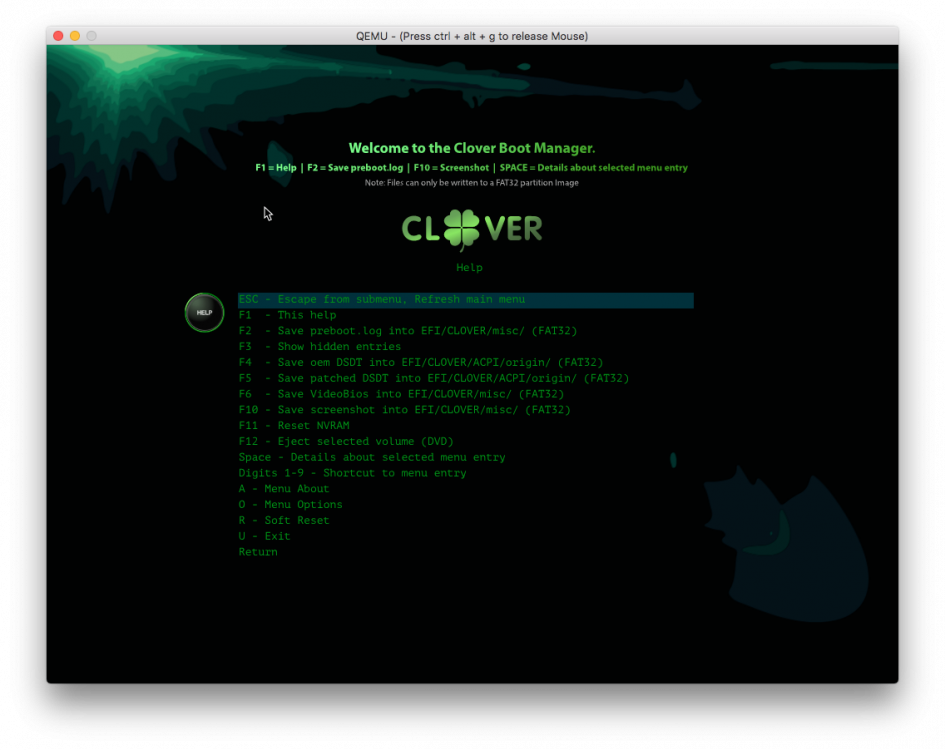Click the FAT32 partition note text

[x=471, y=183]
